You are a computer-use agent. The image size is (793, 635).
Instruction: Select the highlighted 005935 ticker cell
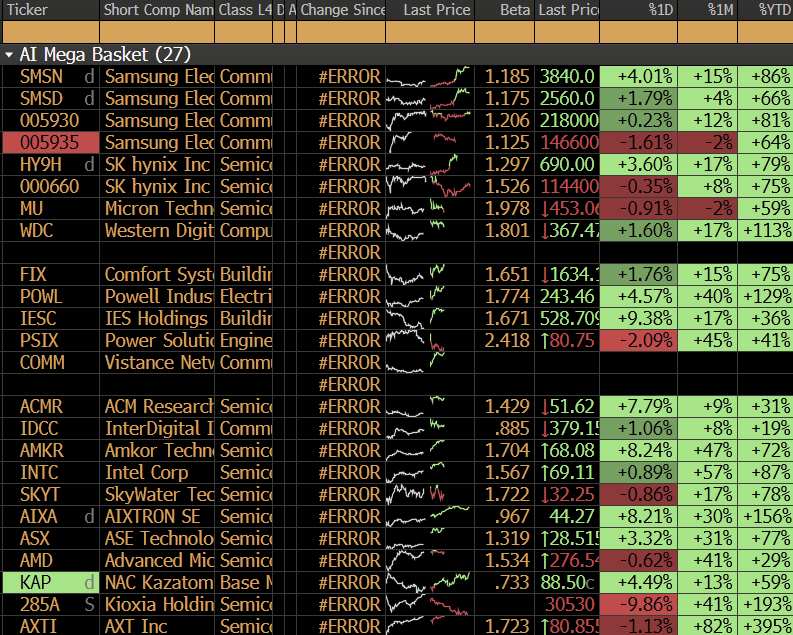pos(51,143)
